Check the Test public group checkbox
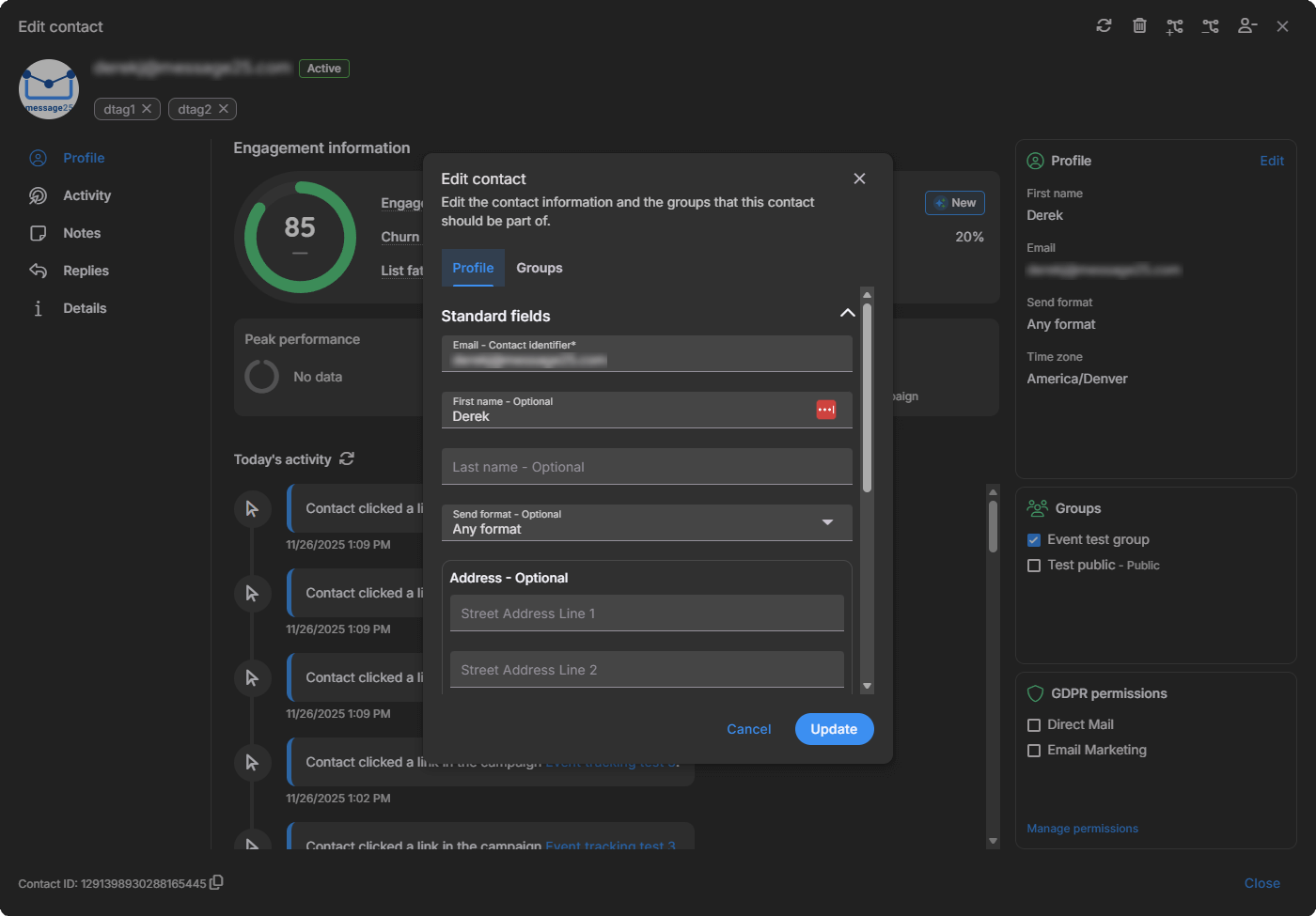Screen dimensions: 1316x916 point(1034,565)
